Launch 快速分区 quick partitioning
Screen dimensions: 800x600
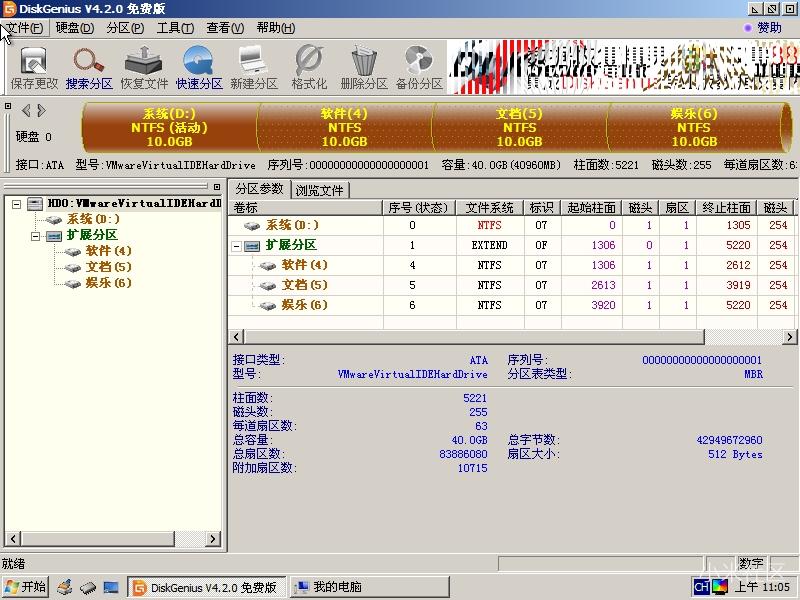pyautogui.click(x=196, y=65)
